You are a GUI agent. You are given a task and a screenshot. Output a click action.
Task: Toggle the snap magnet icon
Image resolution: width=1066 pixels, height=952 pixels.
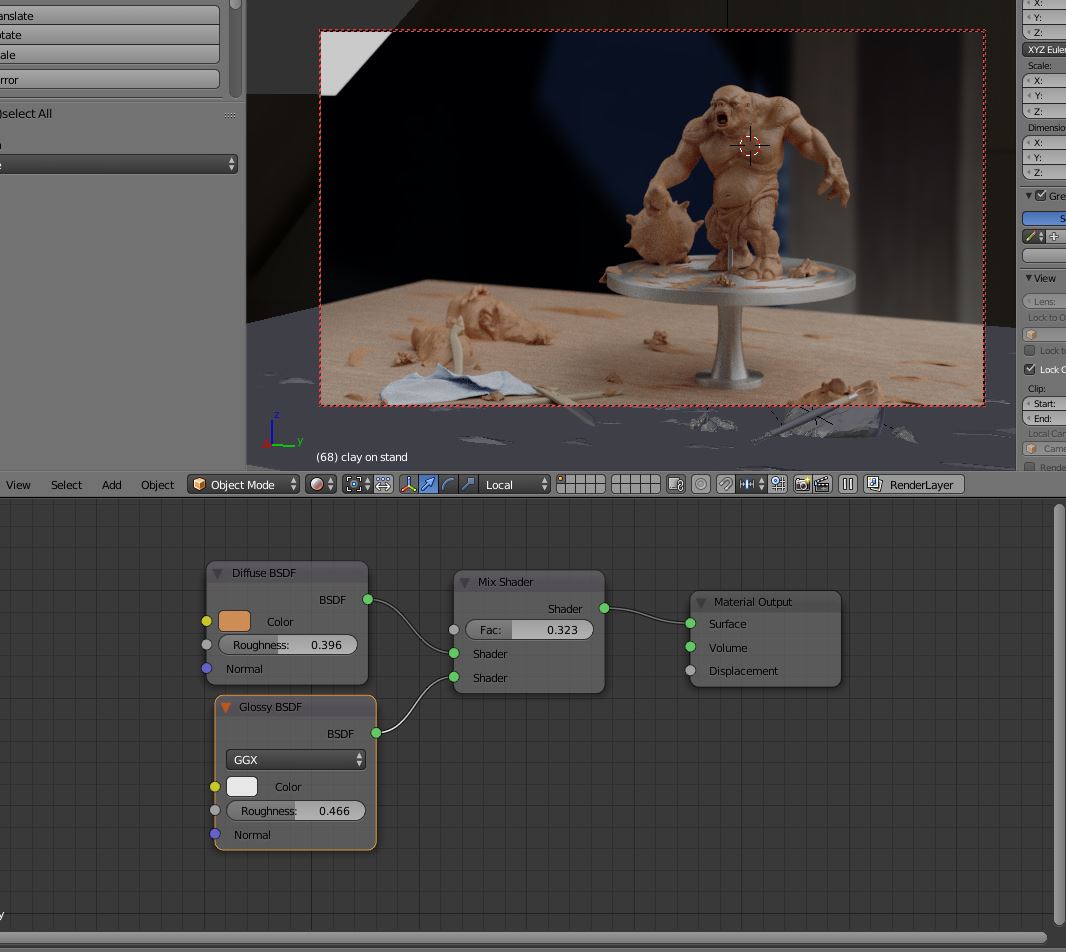coord(725,484)
